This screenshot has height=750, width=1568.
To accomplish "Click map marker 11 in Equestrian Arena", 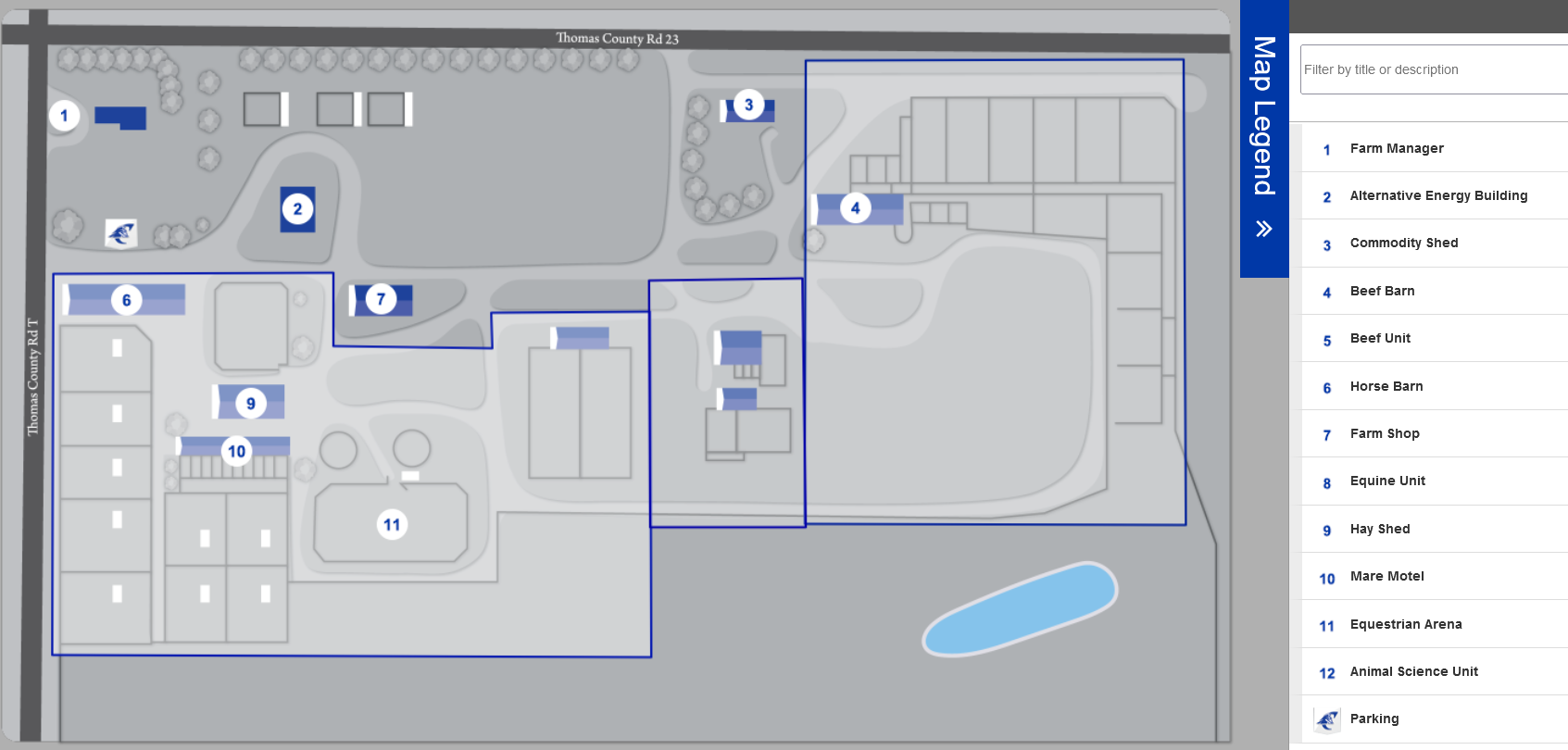I will coord(392,525).
